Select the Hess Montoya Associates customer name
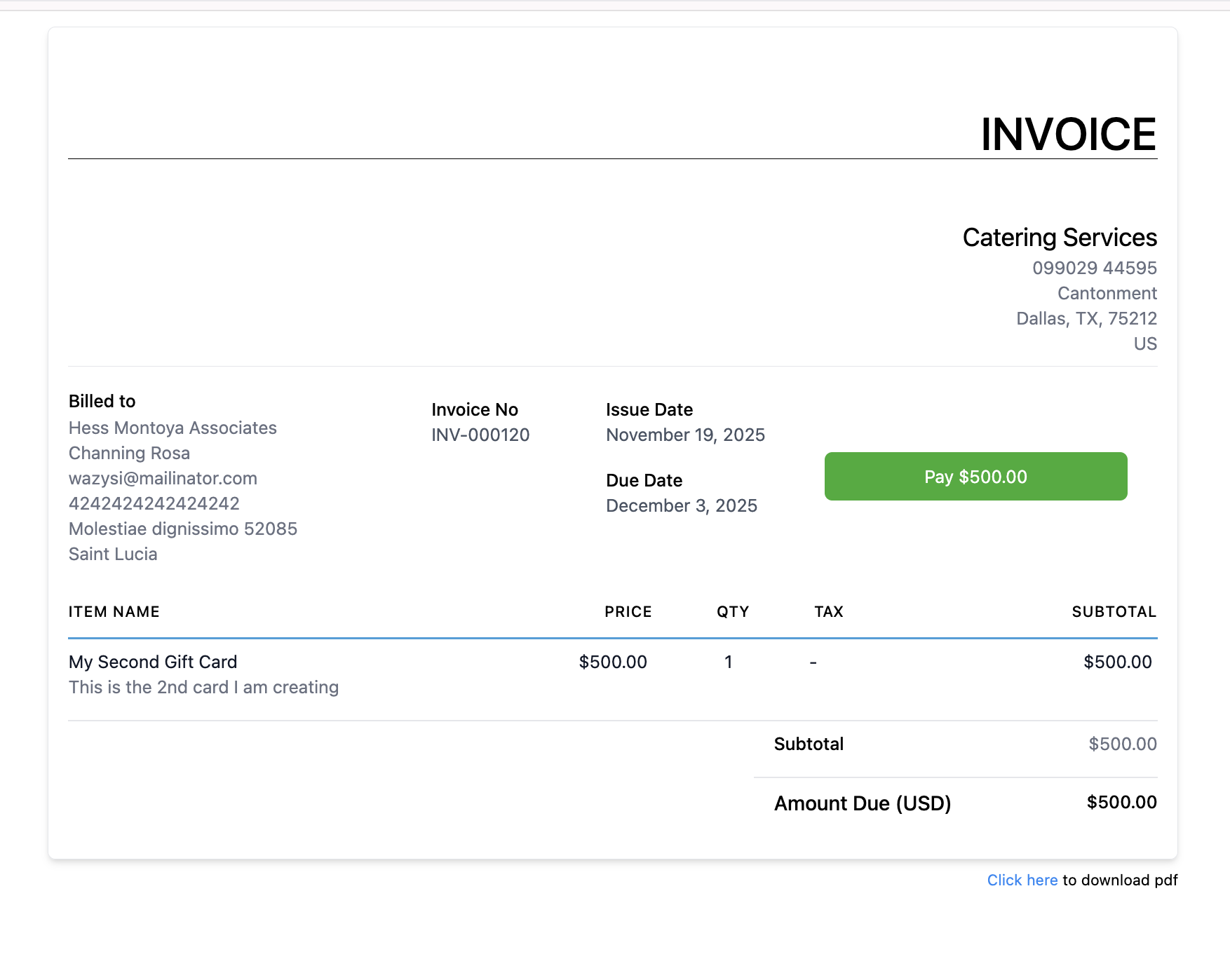This screenshot has width=1230, height=980. coord(173,428)
